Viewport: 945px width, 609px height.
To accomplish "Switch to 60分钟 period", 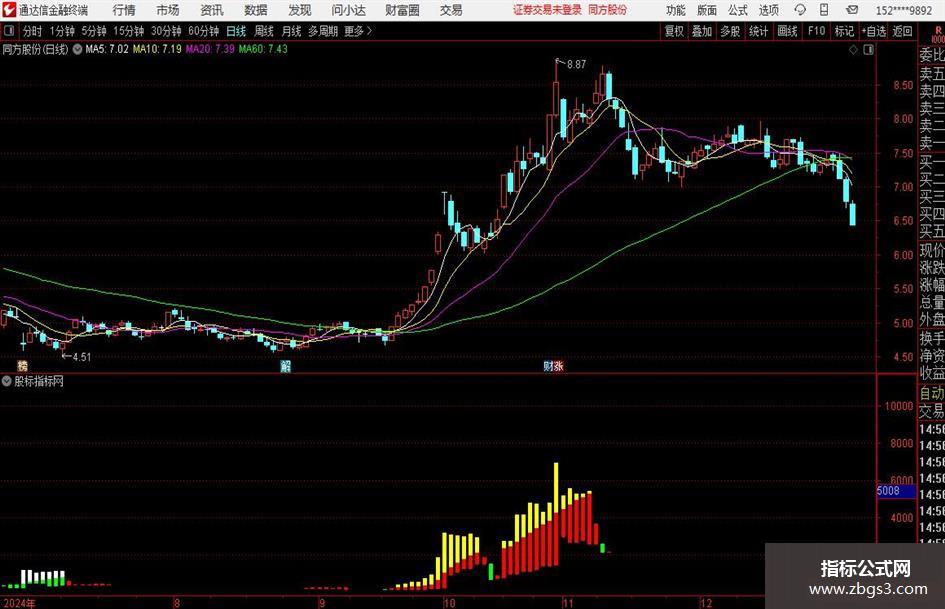I will (x=203, y=31).
